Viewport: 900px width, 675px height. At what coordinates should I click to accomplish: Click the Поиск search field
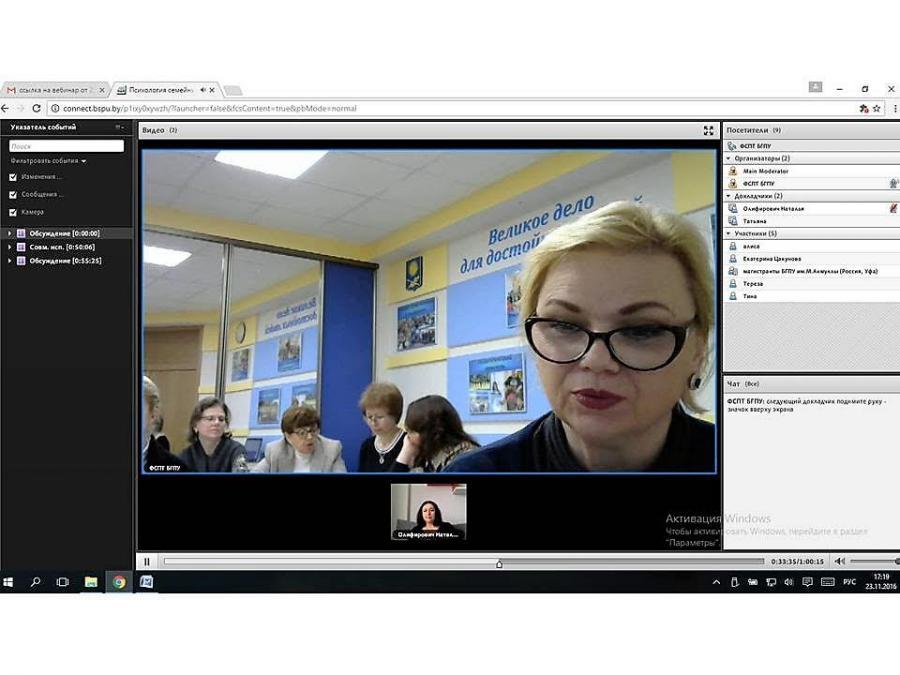coord(67,146)
